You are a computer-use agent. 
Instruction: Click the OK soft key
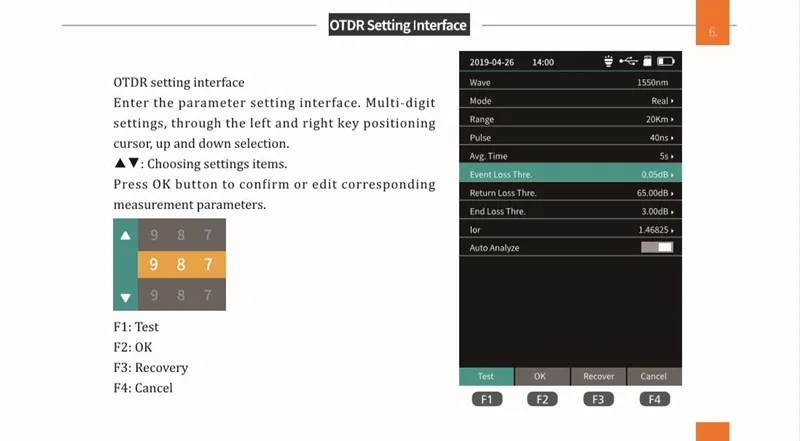542,376
